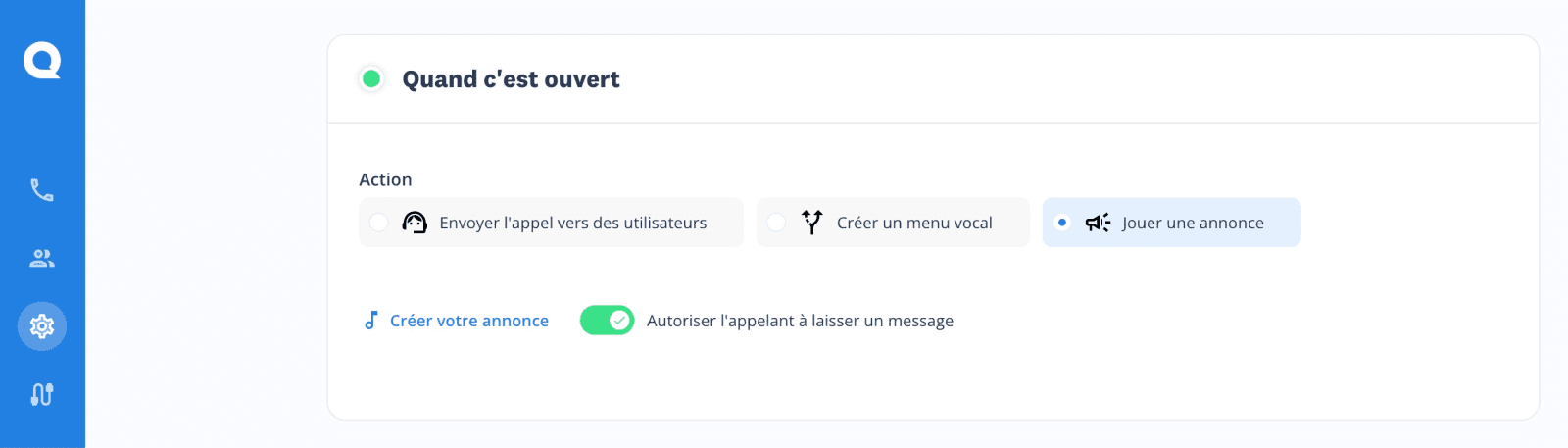Click the 'Autoriser l'appelant à laisser un message' label
1568x448 pixels.
point(800,321)
